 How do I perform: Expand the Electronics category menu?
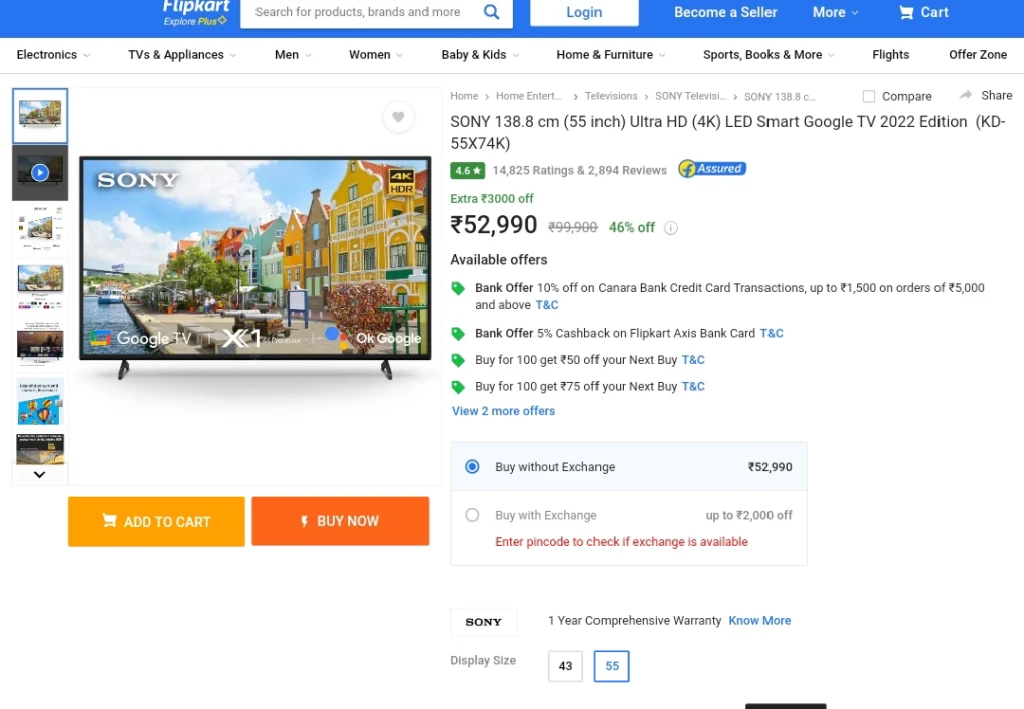click(x=53, y=55)
